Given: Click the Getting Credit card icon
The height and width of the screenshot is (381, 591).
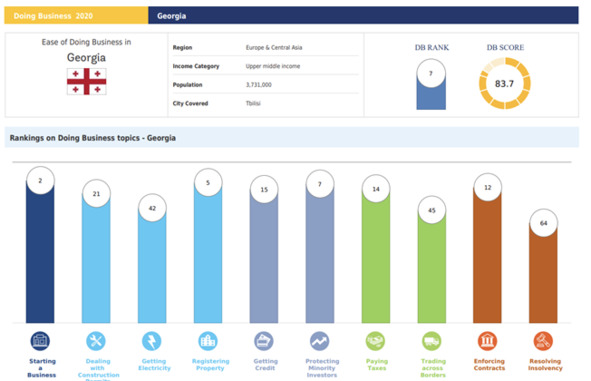Looking at the screenshot, I should pos(263,341).
